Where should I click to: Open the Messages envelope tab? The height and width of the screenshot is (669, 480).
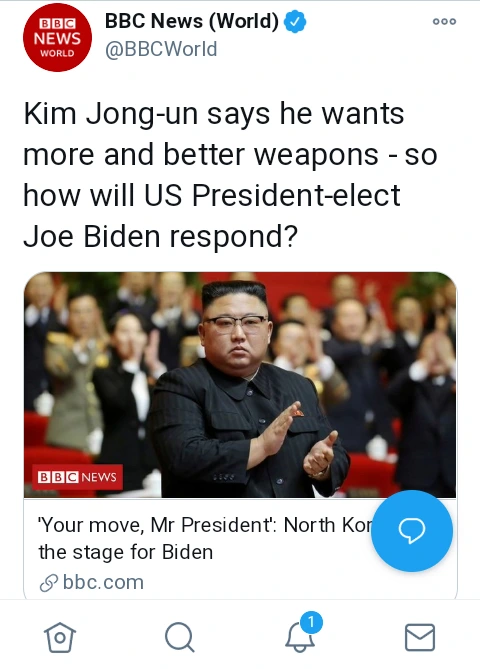(x=420, y=637)
